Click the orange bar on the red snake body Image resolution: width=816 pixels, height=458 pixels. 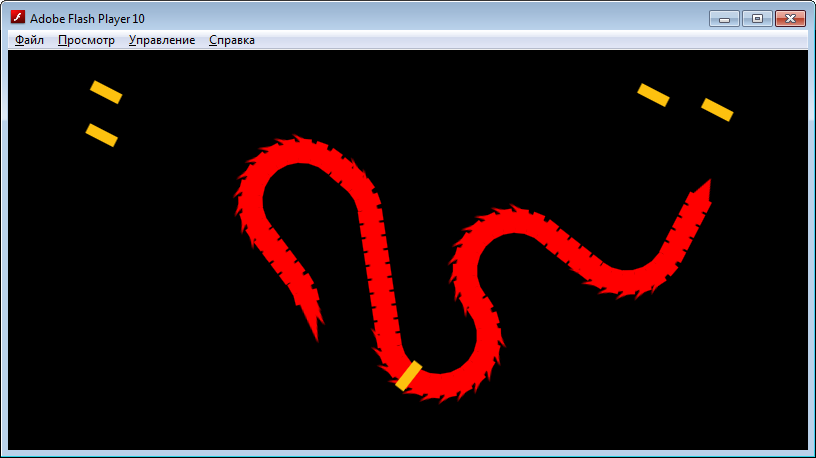pyautogui.click(x=409, y=376)
